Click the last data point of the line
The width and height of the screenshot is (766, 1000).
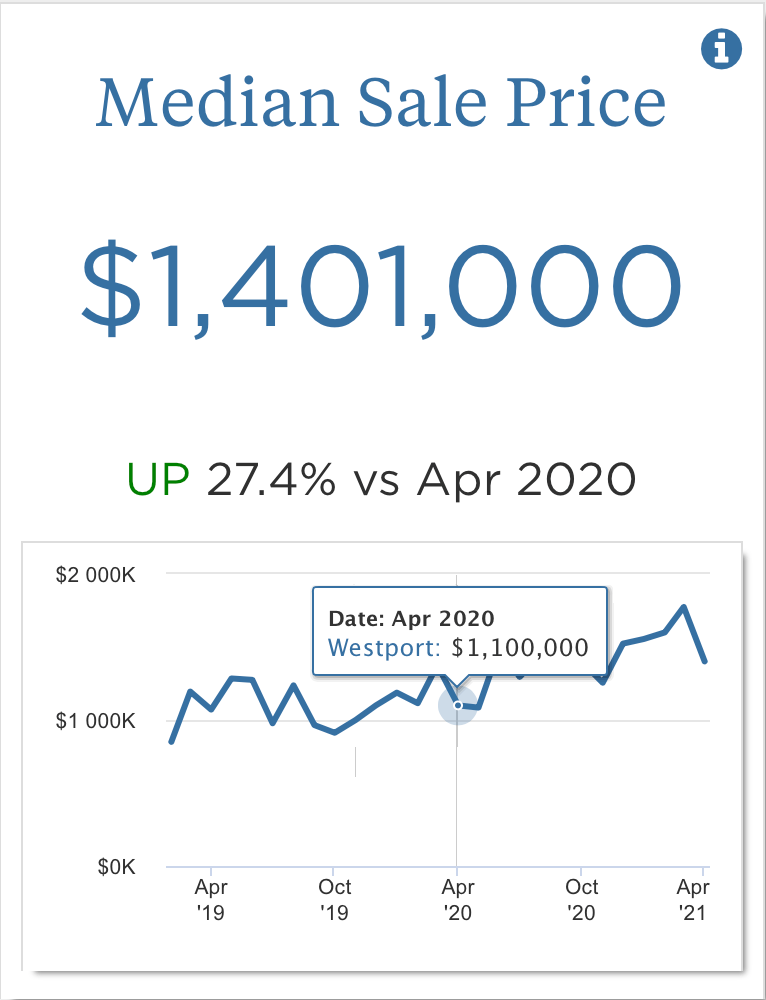[705, 661]
